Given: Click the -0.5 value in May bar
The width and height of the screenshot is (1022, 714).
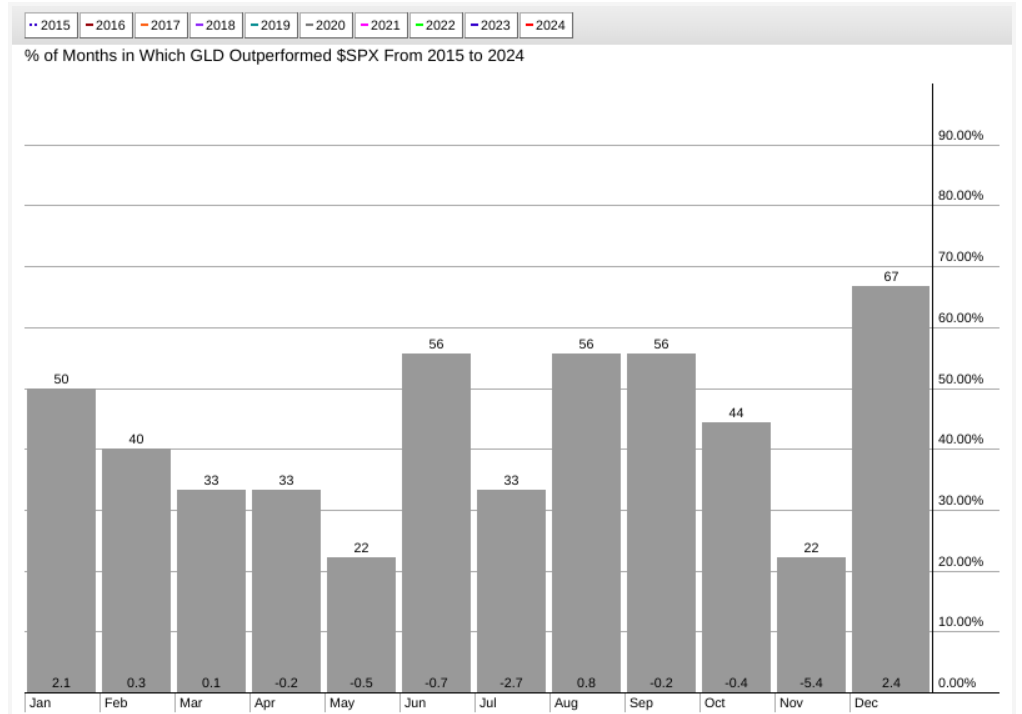Looking at the screenshot, I should click(361, 683).
